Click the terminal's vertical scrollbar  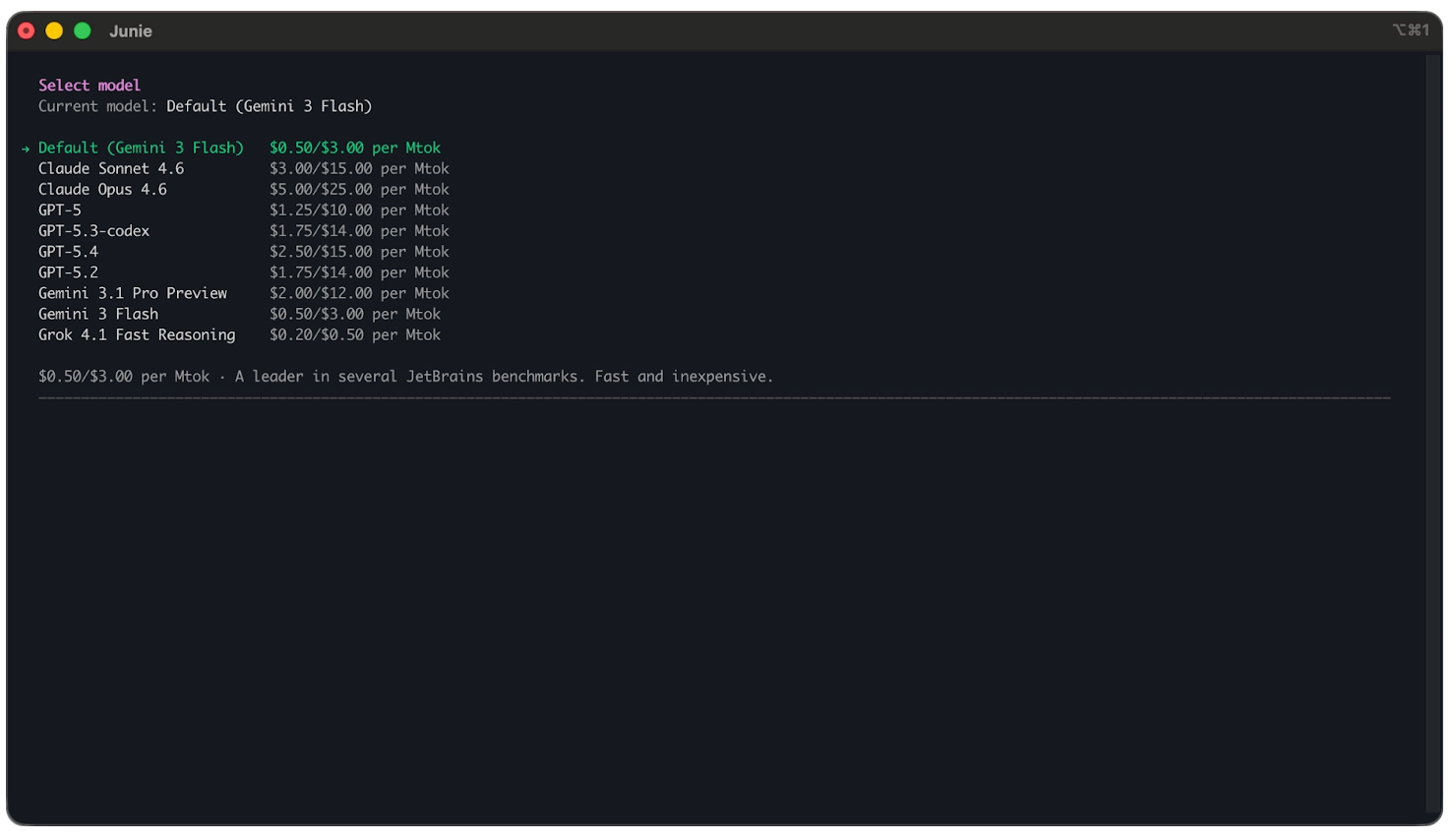pyautogui.click(x=1432, y=433)
